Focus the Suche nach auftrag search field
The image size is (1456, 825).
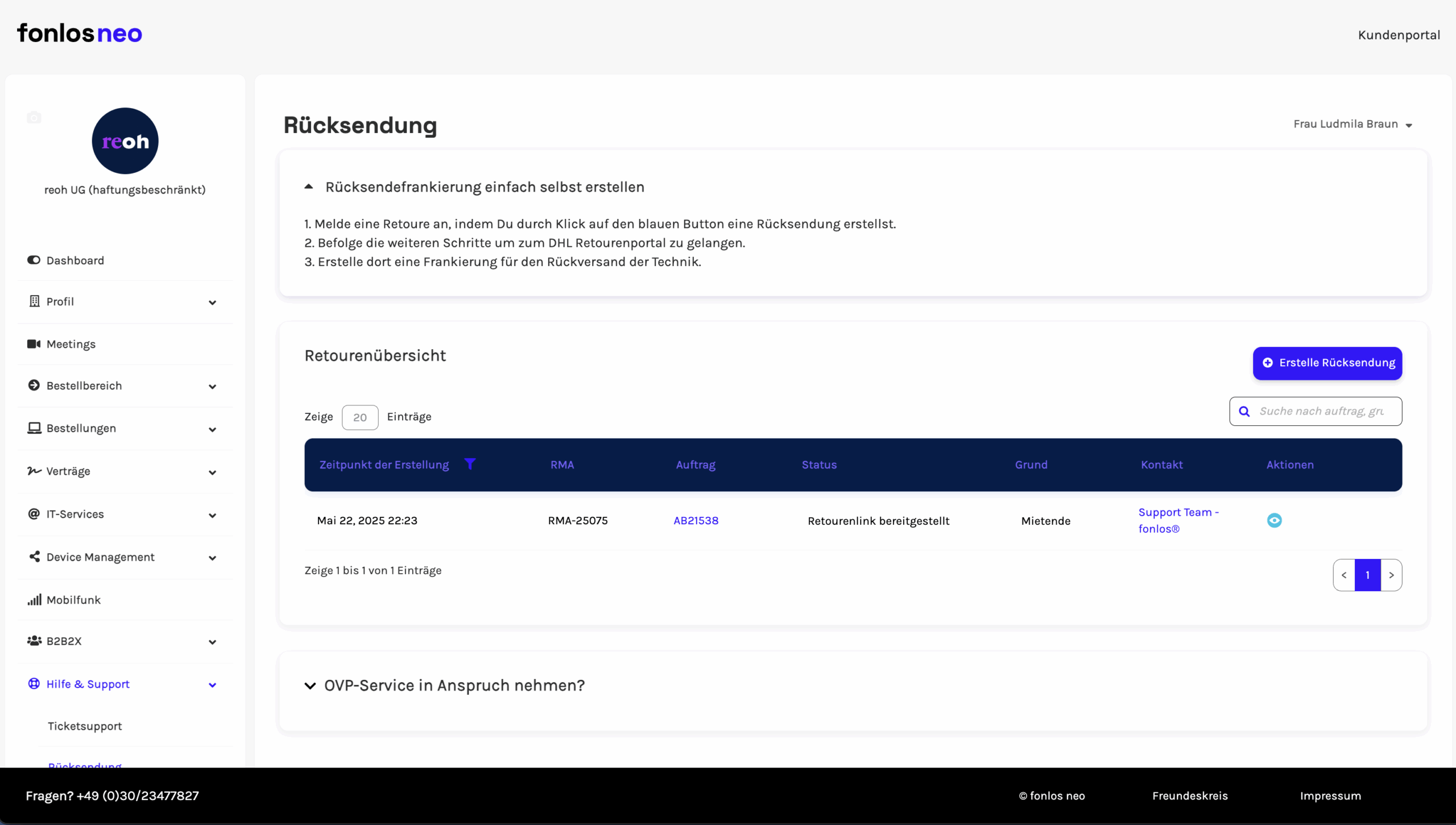[x=1316, y=411]
